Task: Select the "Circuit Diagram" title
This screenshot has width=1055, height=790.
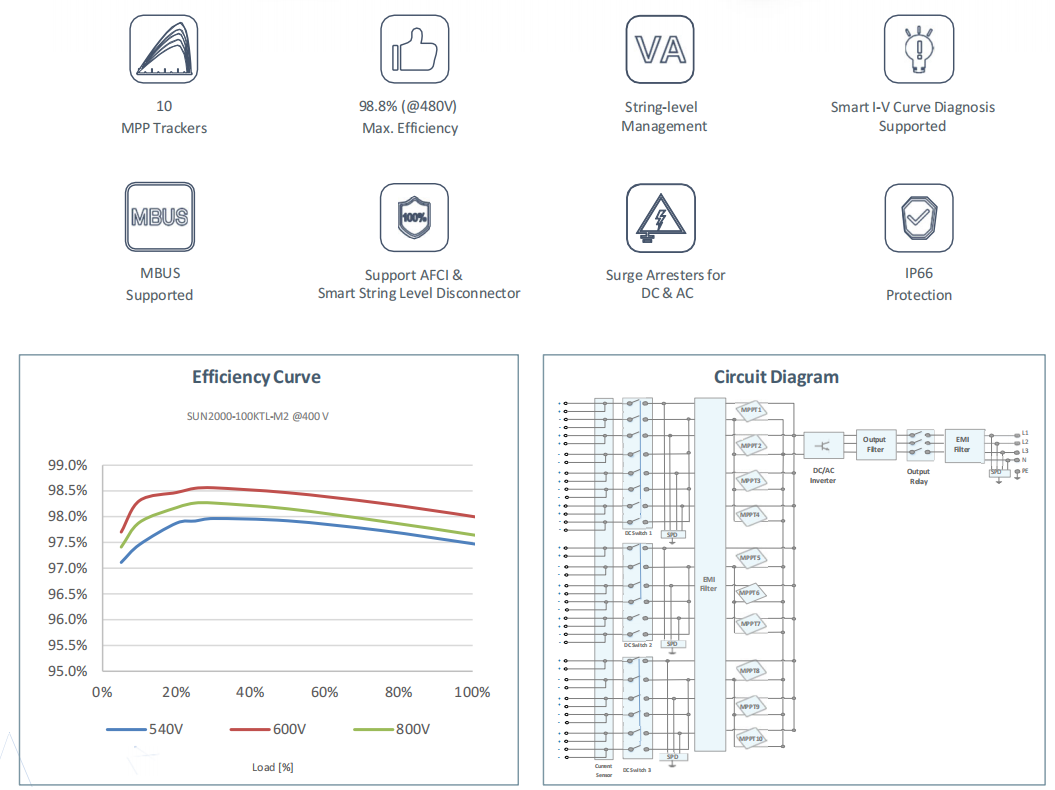Action: pyautogui.click(x=776, y=377)
